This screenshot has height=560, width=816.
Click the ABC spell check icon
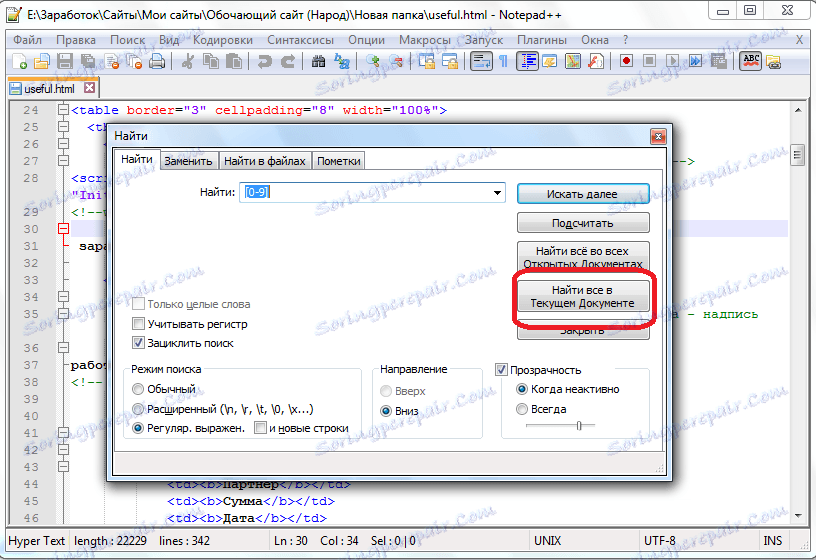tap(750, 61)
